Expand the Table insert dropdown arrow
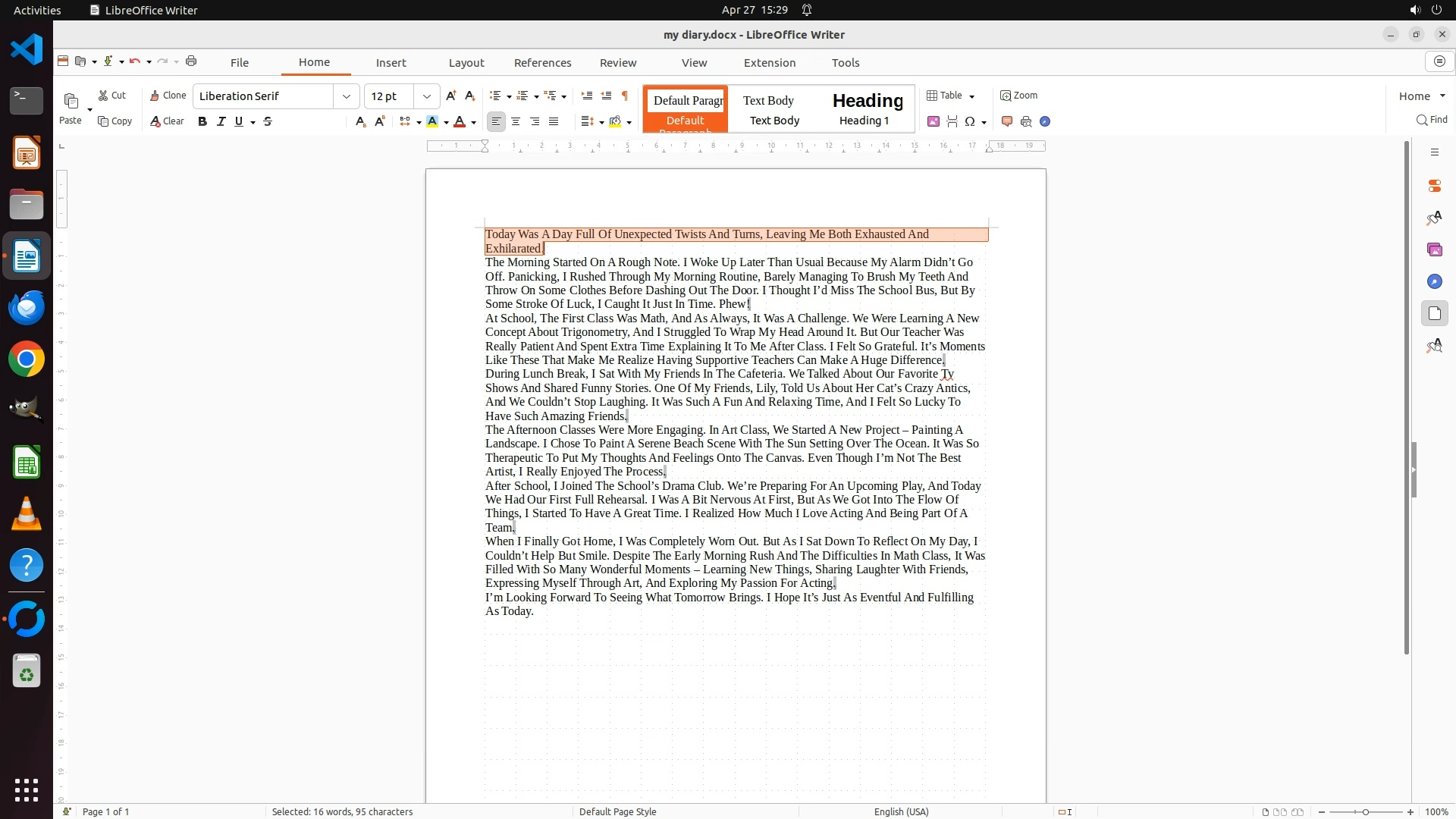Screen dimensions: 1456x819 click(972, 96)
